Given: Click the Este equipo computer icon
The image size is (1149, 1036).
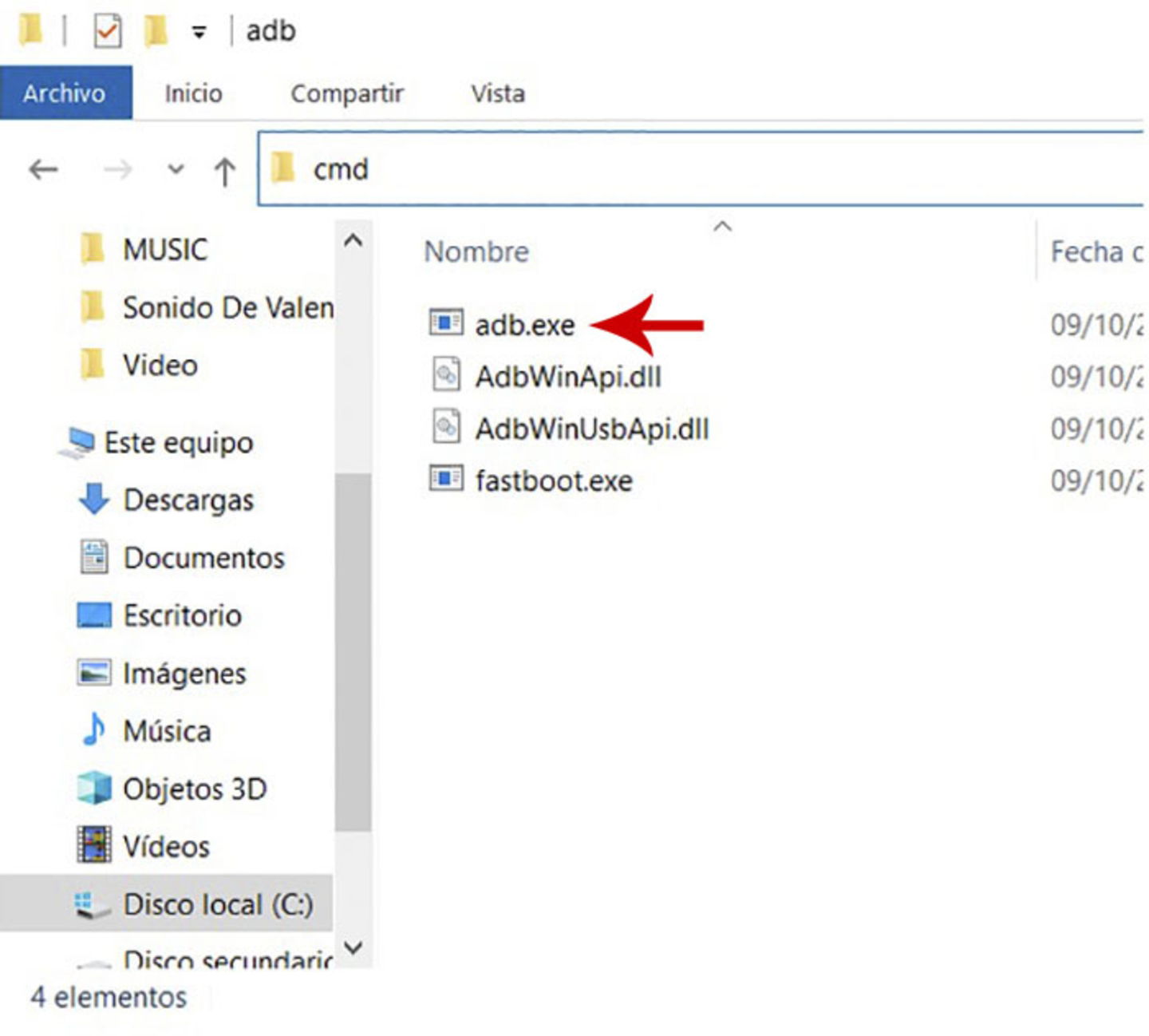Looking at the screenshot, I should click(x=78, y=442).
